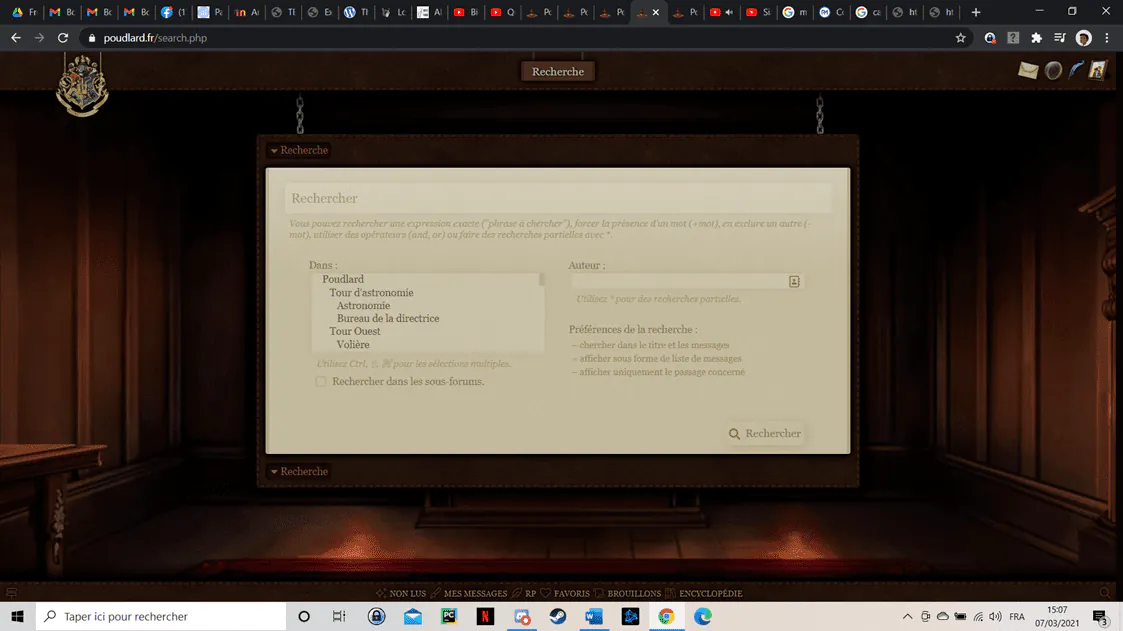Click the Rechercher keyword input field
Image resolution: width=1123 pixels, height=631 pixels.
point(558,198)
